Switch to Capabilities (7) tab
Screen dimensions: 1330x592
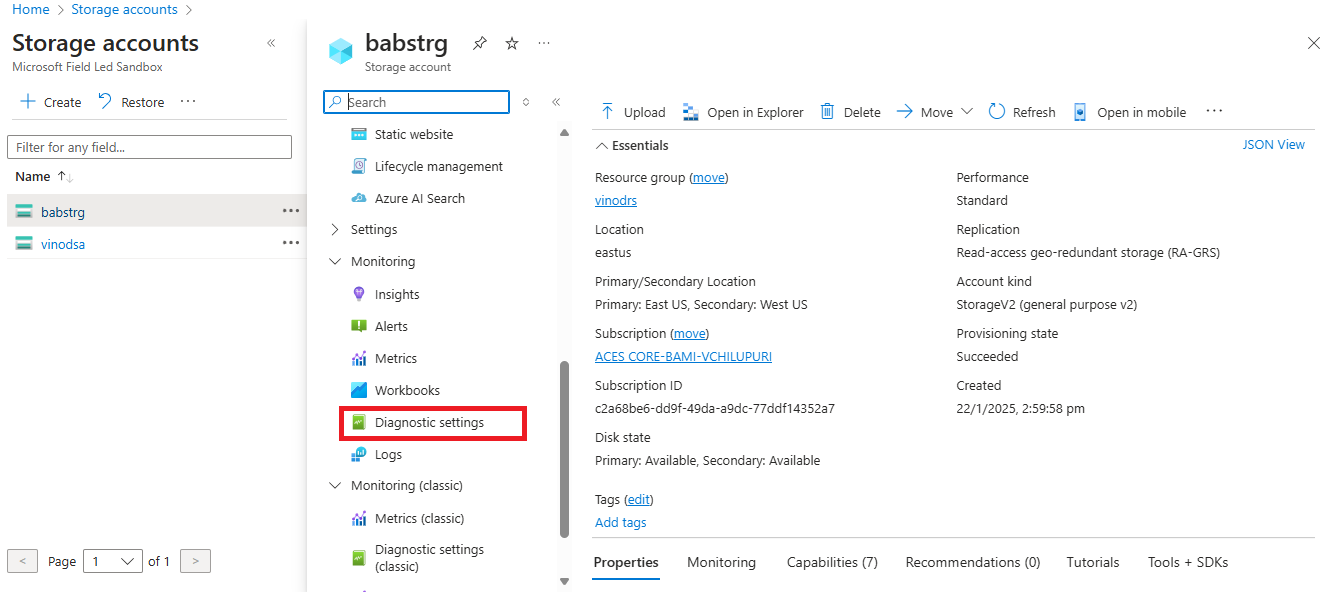[x=832, y=563]
